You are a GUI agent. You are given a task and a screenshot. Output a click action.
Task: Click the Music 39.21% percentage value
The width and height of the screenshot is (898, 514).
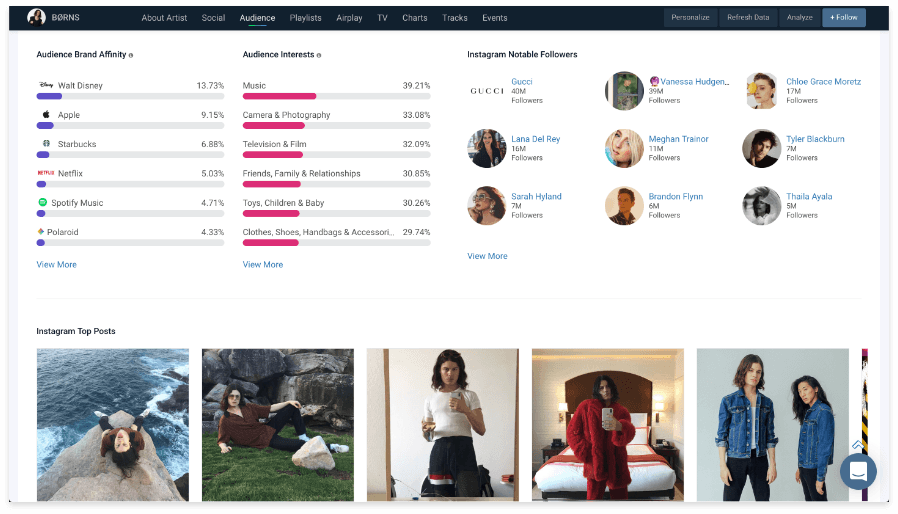click(x=416, y=85)
